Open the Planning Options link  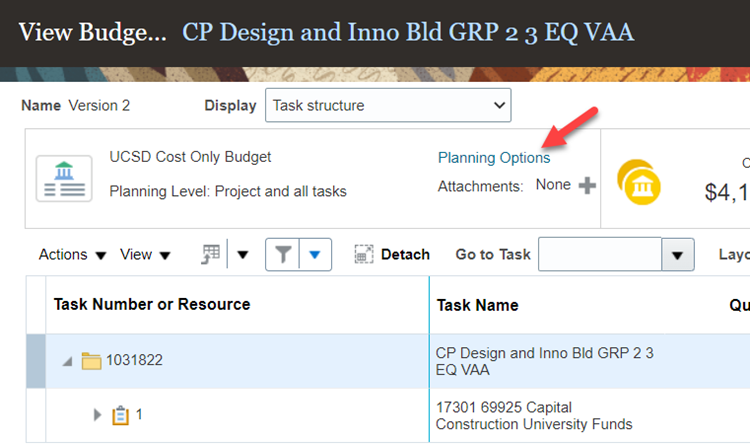pyautogui.click(x=494, y=158)
